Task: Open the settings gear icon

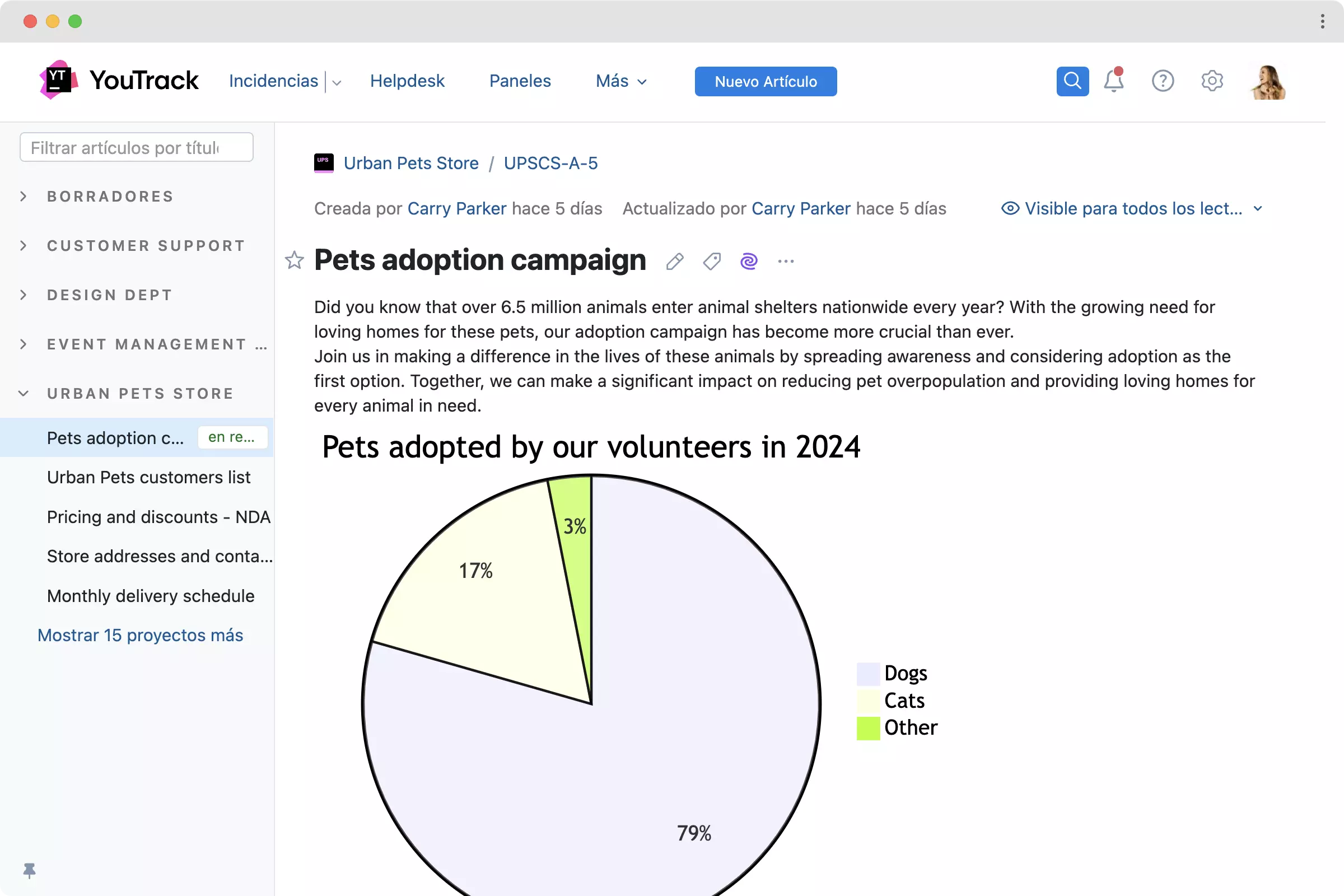Action: point(1211,81)
